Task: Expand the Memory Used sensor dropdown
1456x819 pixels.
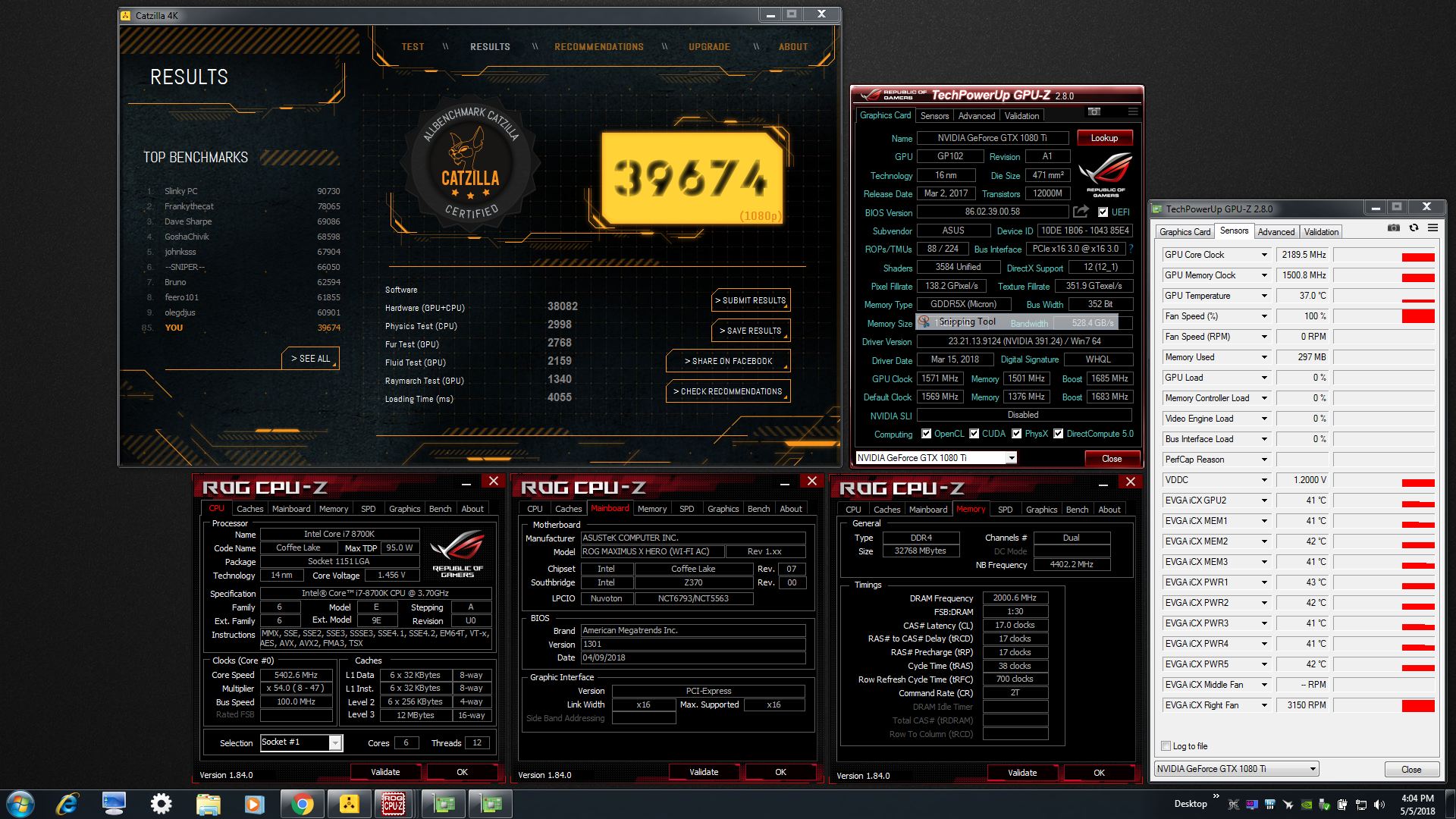Action: pos(1264,357)
